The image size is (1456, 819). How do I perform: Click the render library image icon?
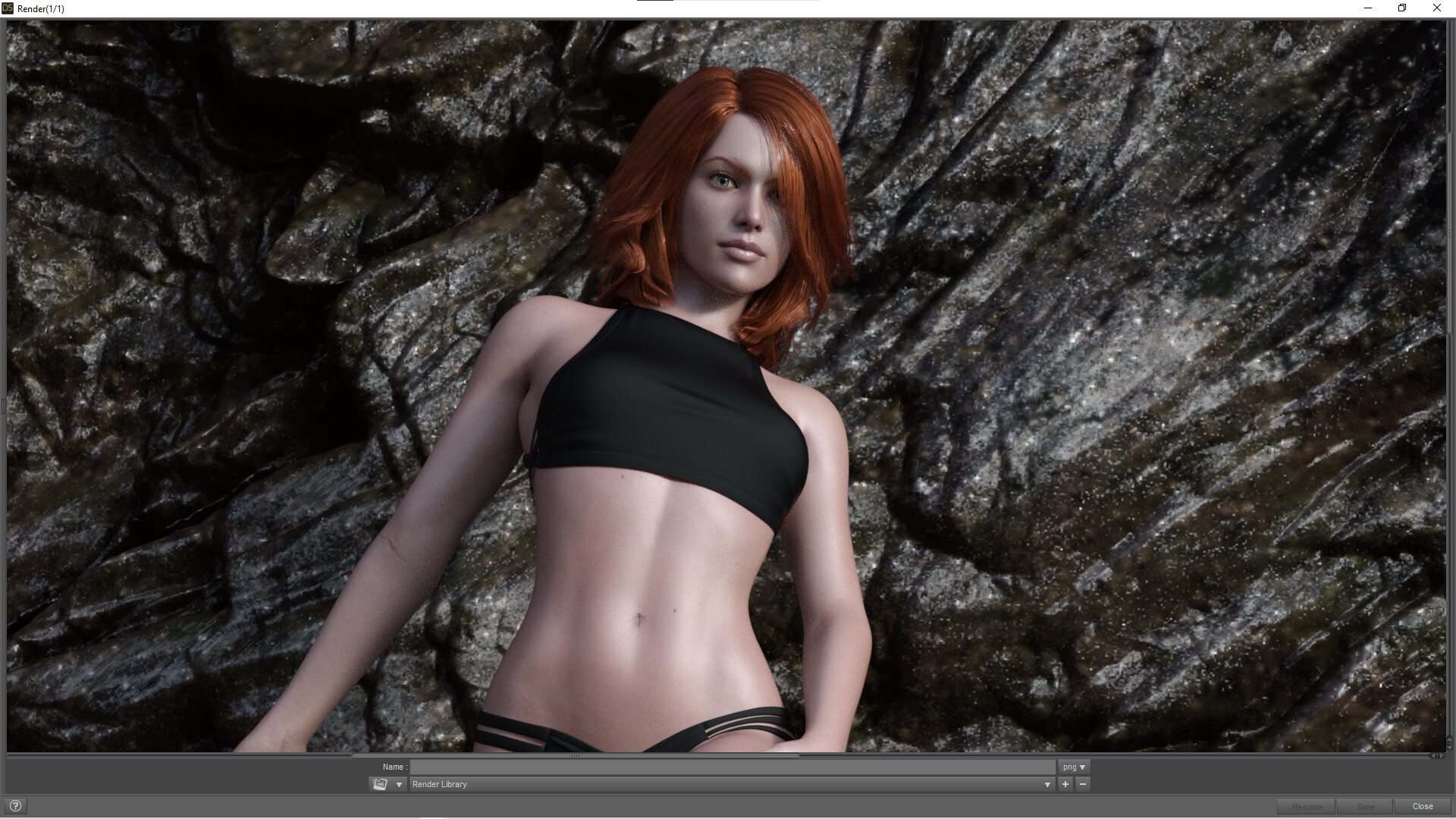point(380,784)
